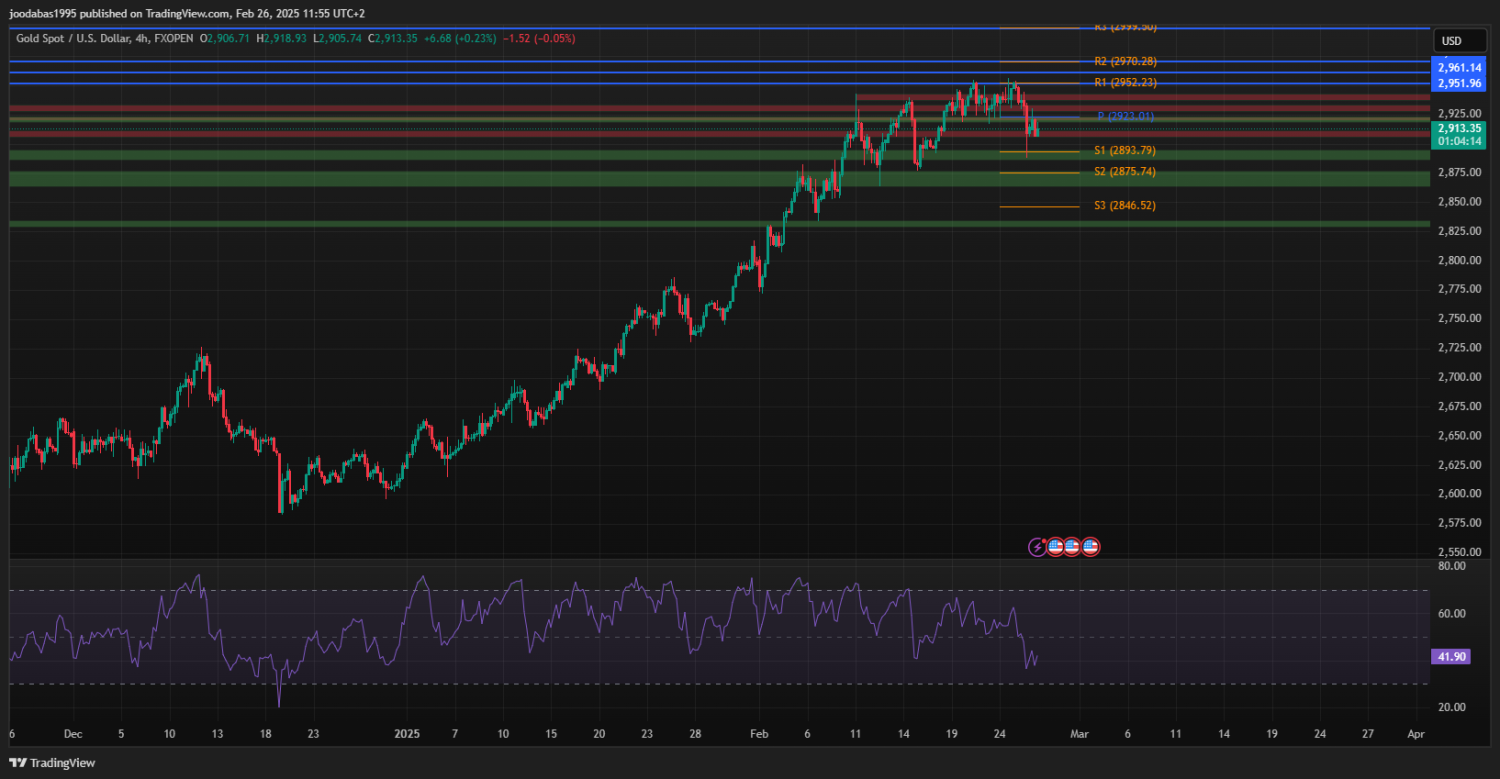The width and height of the screenshot is (1500, 779).
Task: Click the 2025 label on time axis
Action: [406, 733]
